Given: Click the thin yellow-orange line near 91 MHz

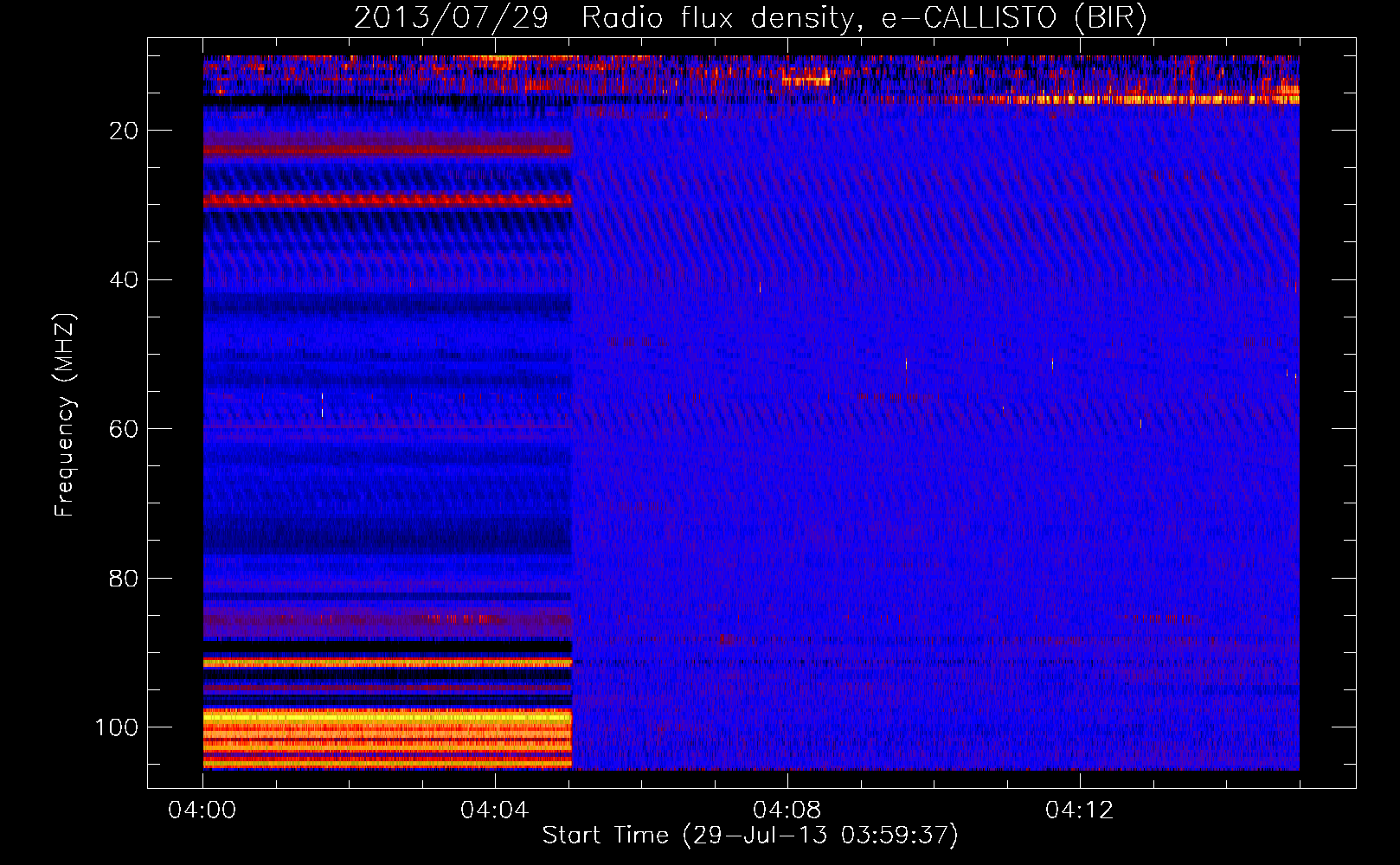Looking at the screenshot, I should coord(388,663).
